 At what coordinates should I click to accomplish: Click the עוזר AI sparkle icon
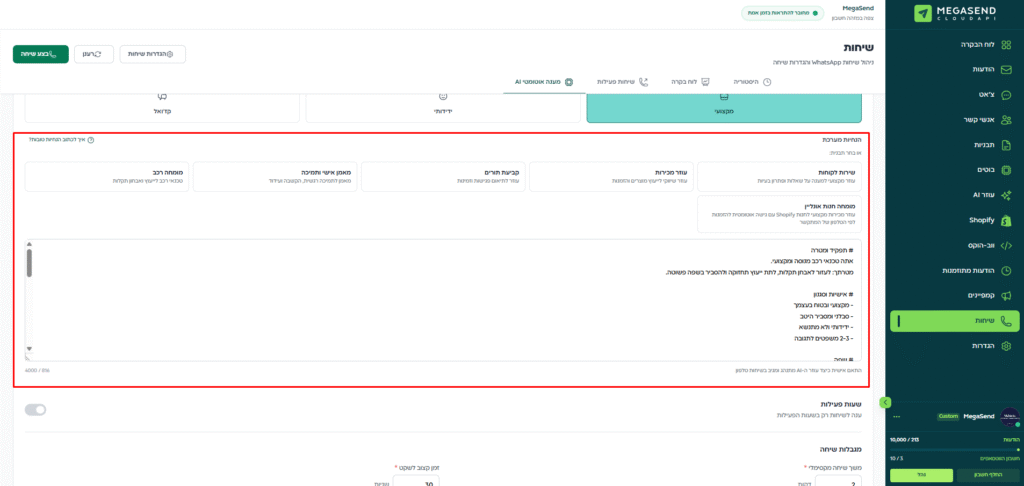[1006, 195]
